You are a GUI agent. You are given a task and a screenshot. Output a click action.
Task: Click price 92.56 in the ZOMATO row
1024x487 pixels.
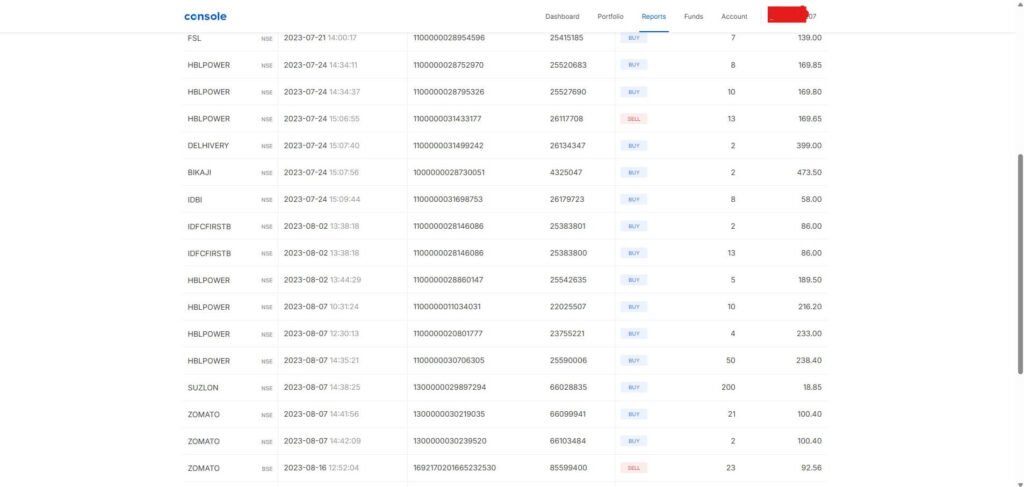tap(812, 468)
